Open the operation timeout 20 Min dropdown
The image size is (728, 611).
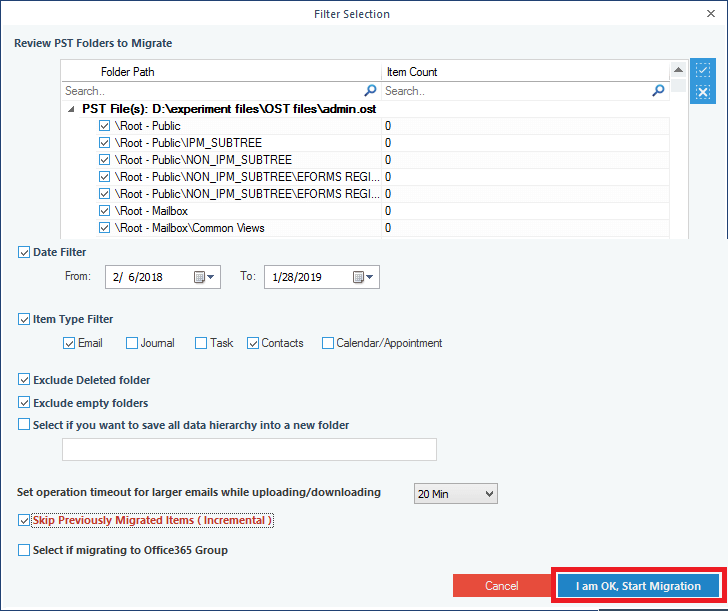[x=455, y=494]
